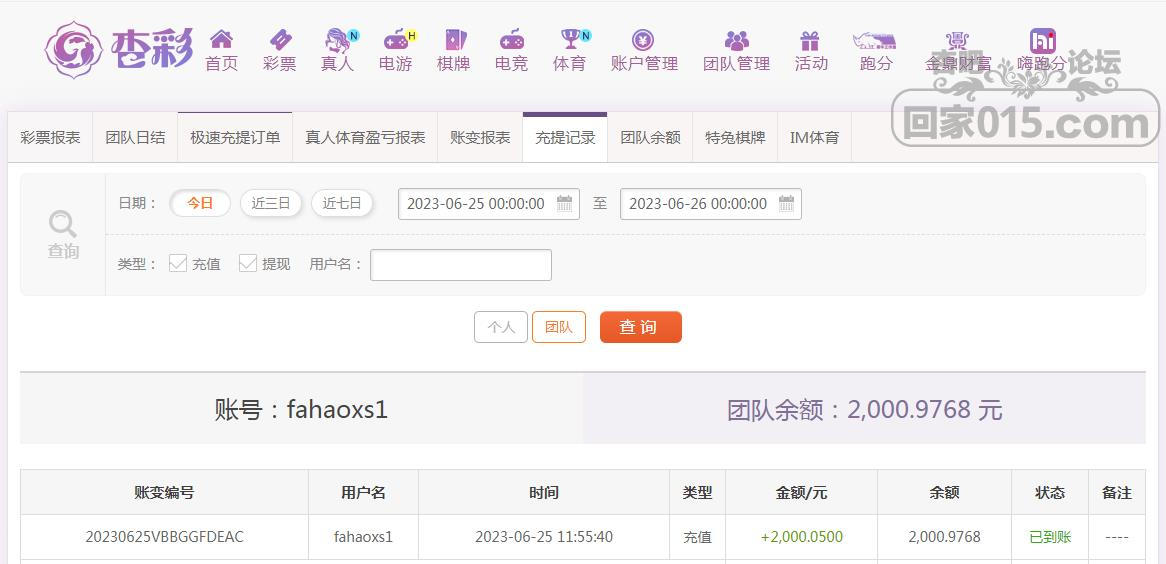
Task: Select the 充提记录 tab
Action: tap(565, 138)
